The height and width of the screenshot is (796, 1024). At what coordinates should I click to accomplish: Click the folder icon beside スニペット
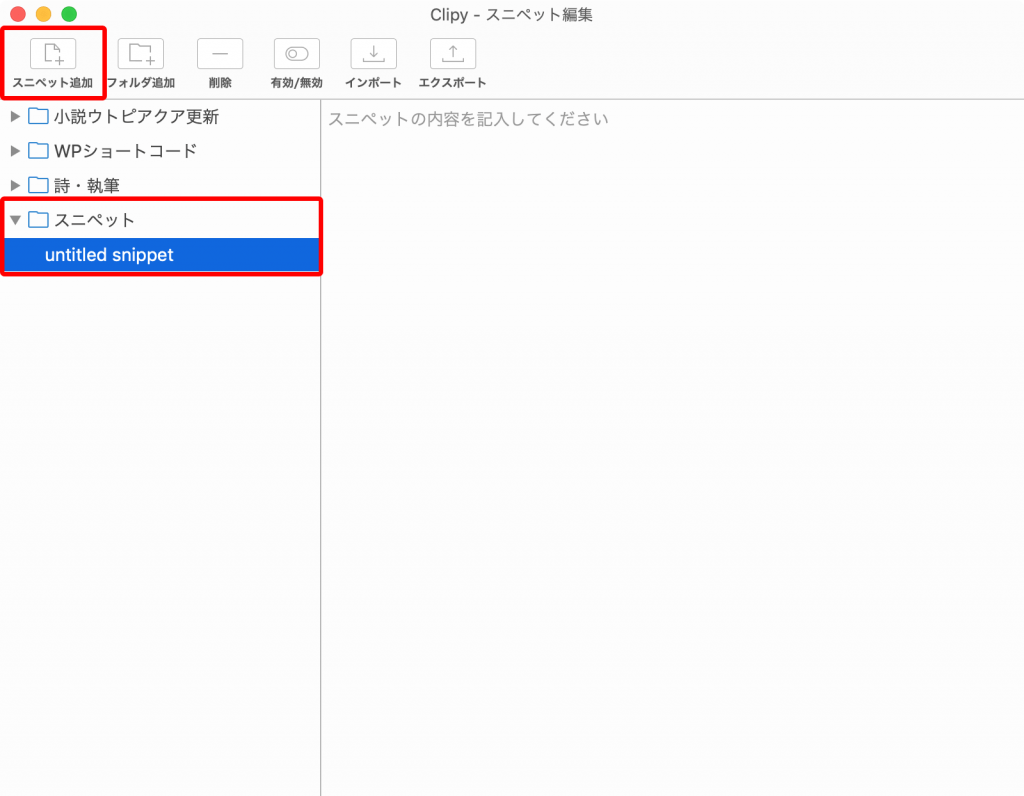(x=38, y=220)
